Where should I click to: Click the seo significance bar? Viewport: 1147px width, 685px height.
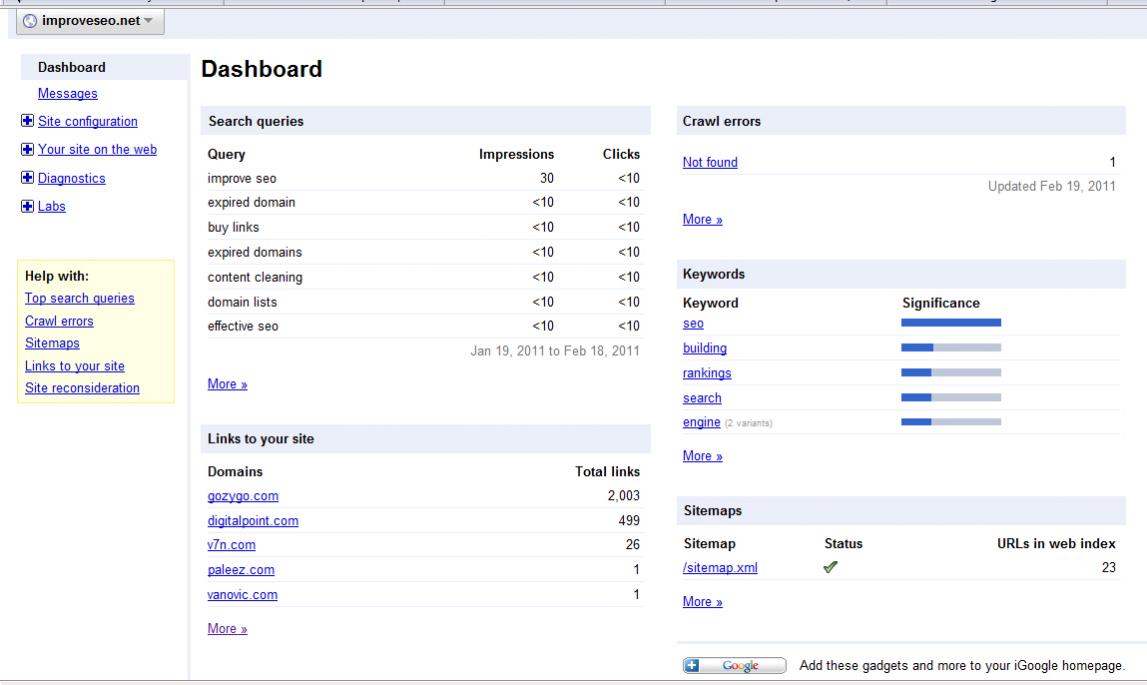pyautogui.click(x=950, y=323)
